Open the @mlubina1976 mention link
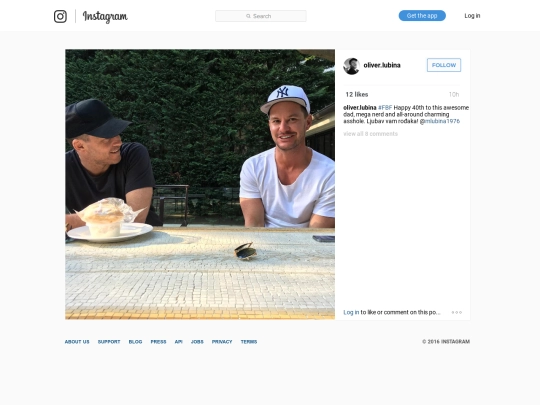 439,121
